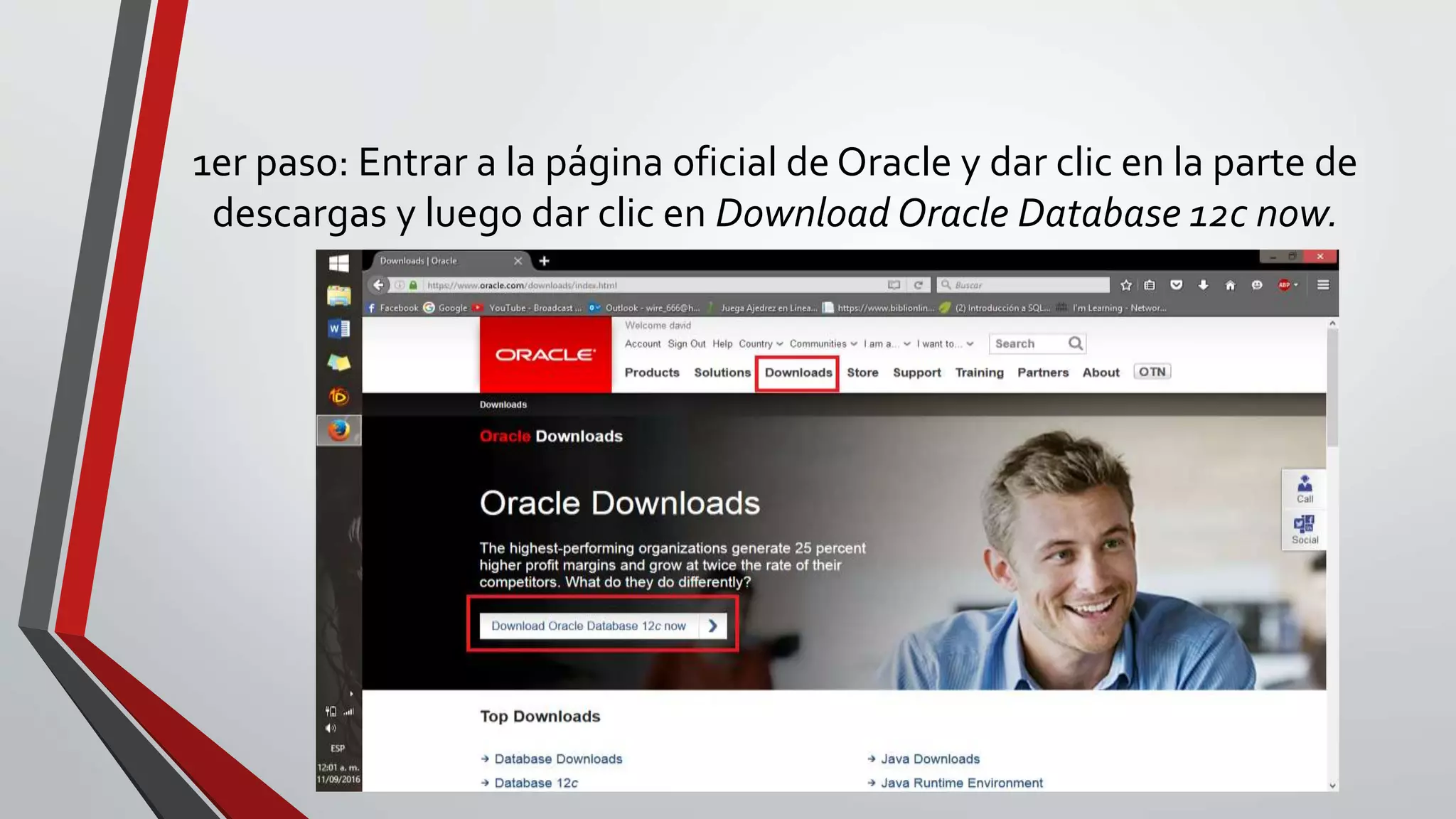The image size is (1456, 819).
Task: Open the Database Downloads link
Action: 558,759
